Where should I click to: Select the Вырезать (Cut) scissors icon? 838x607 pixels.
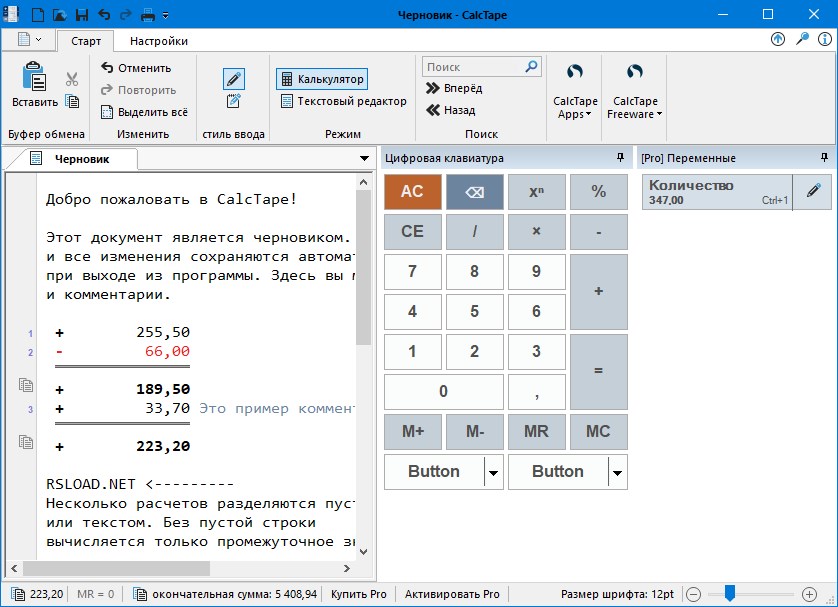point(72,78)
